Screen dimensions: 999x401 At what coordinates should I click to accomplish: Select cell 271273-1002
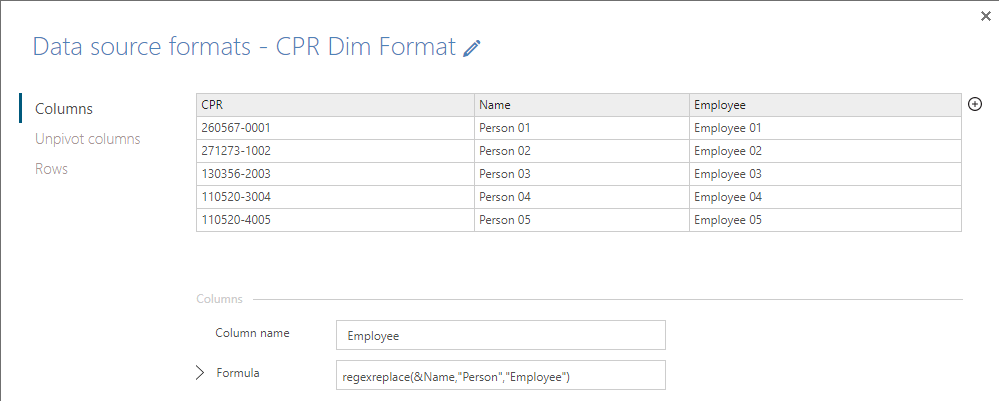pyautogui.click(x=335, y=151)
